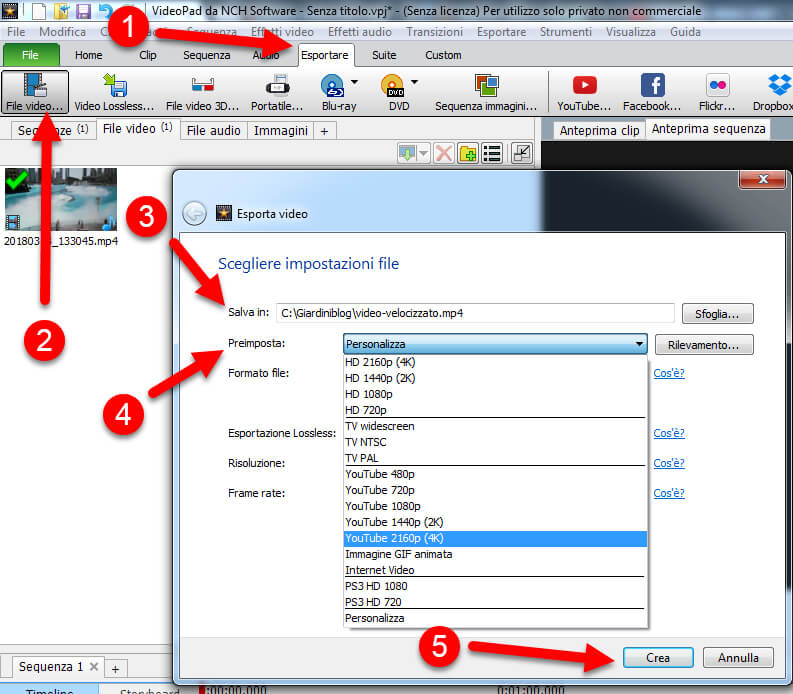Open the Guida menu

685,32
